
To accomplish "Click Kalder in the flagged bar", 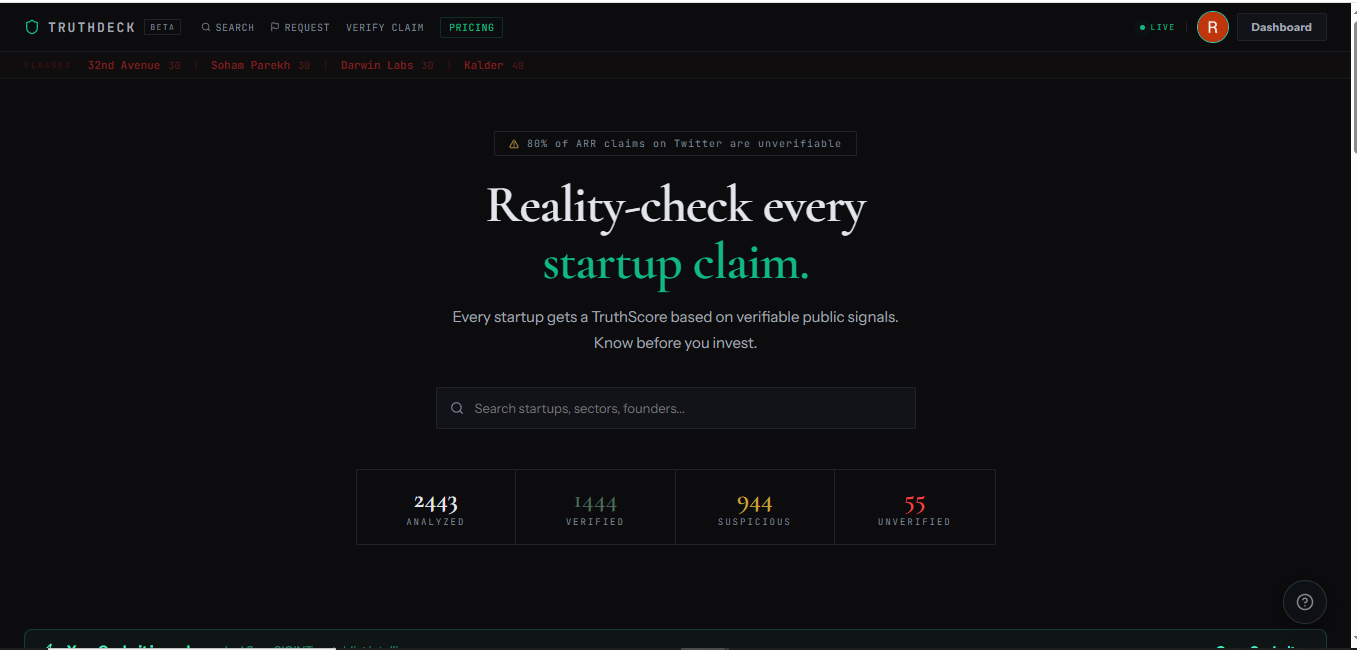I will [x=484, y=65].
